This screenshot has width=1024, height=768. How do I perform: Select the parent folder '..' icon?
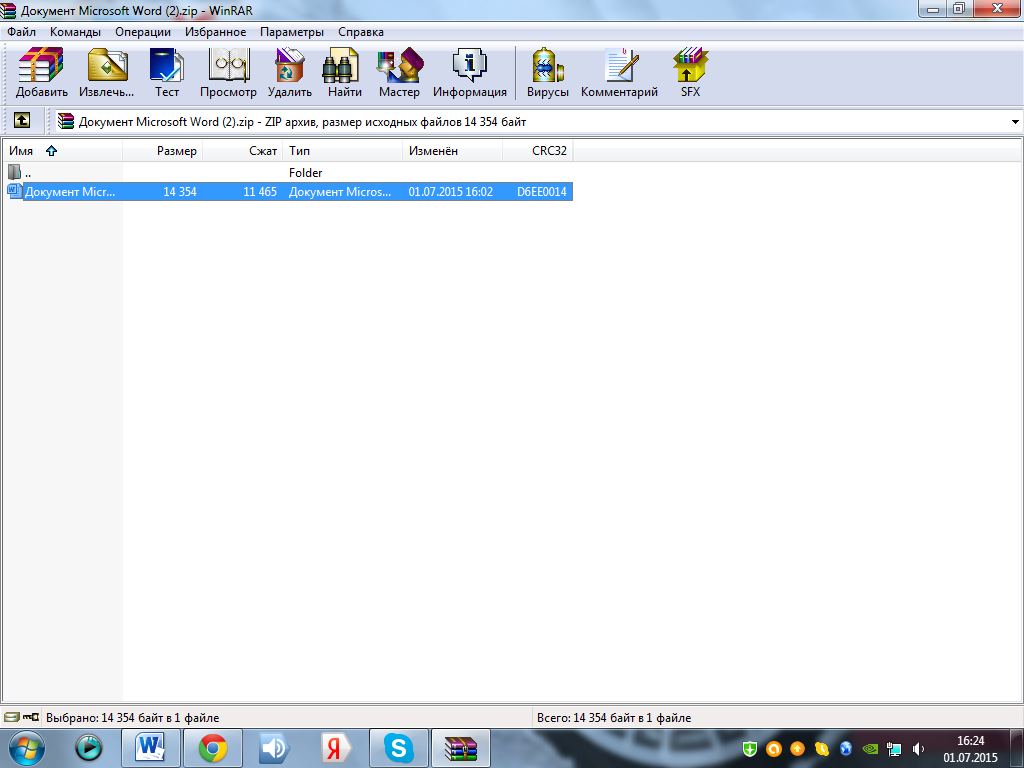14,172
